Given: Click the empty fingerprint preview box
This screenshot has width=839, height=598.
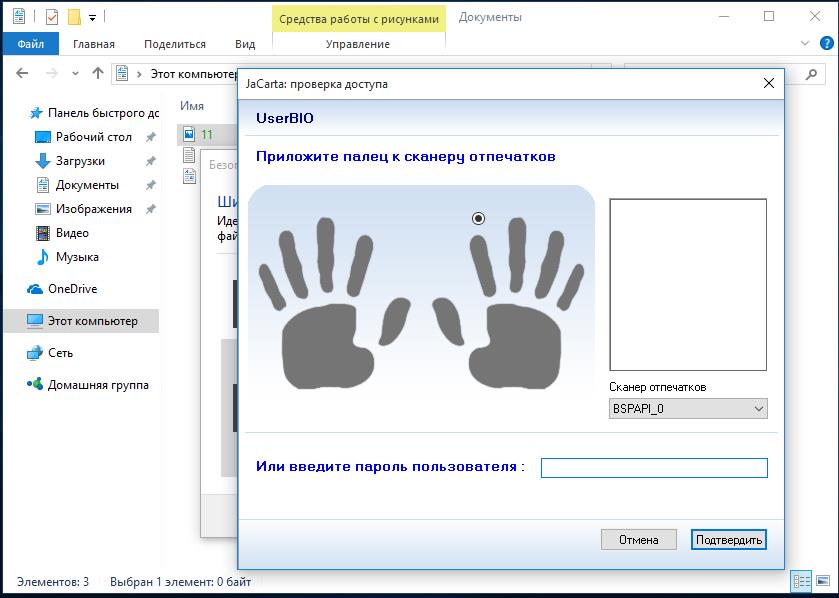Looking at the screenshot, I should click(x=688, y=285).
